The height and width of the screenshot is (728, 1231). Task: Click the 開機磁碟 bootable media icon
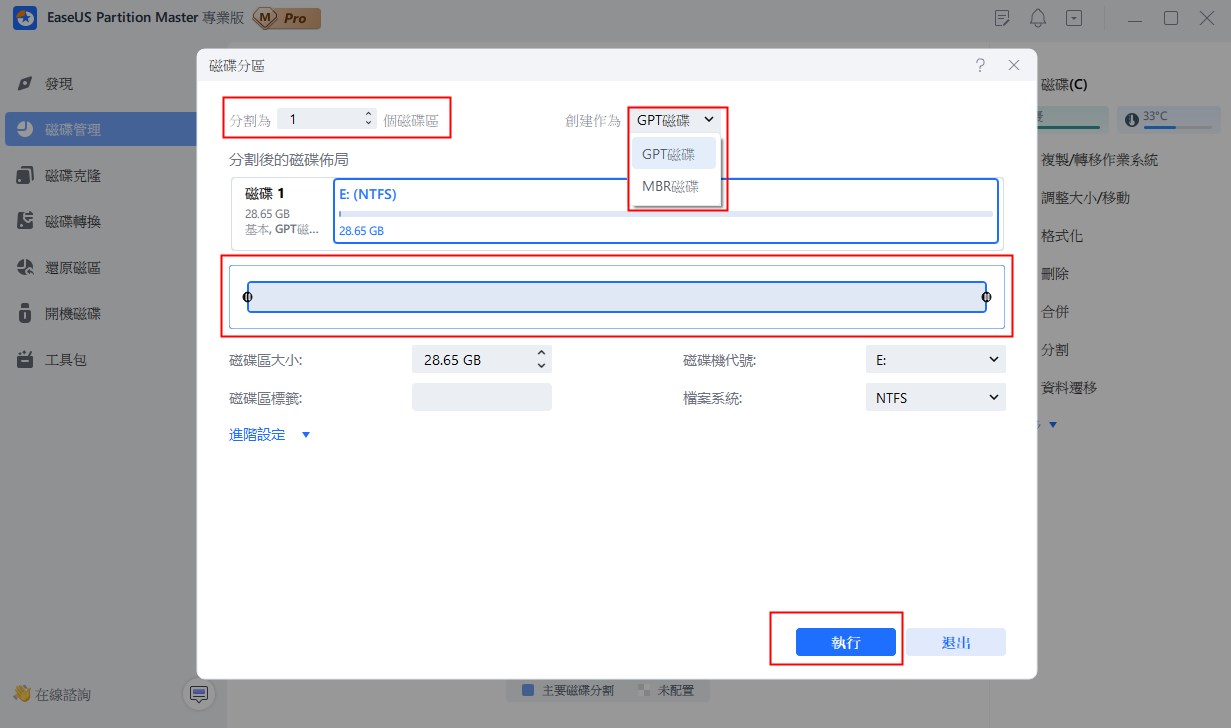[26, 314]
